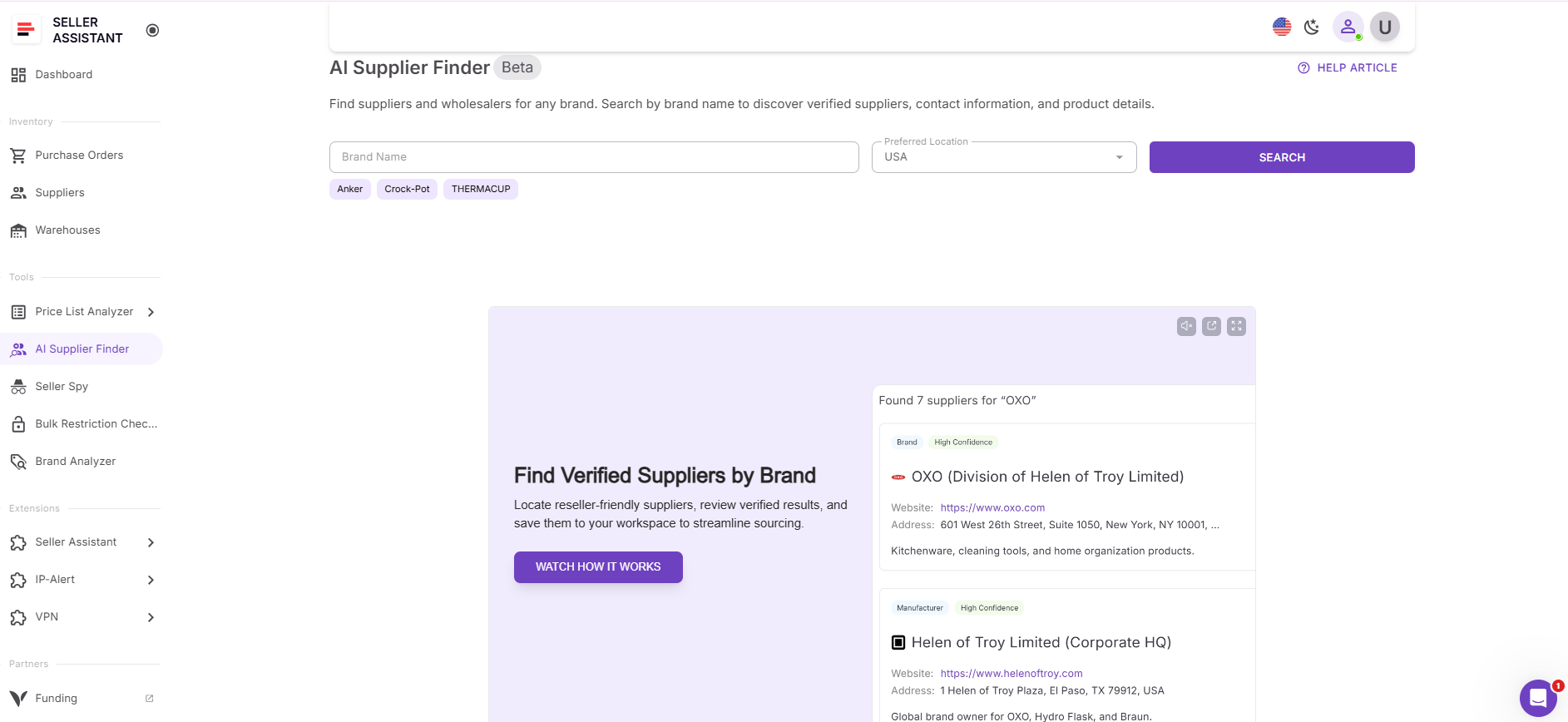This screenshot has height=722, width=1568.
Task: Click the SEARCH button
Action: pyautogui.click(x=1281, y=156)
